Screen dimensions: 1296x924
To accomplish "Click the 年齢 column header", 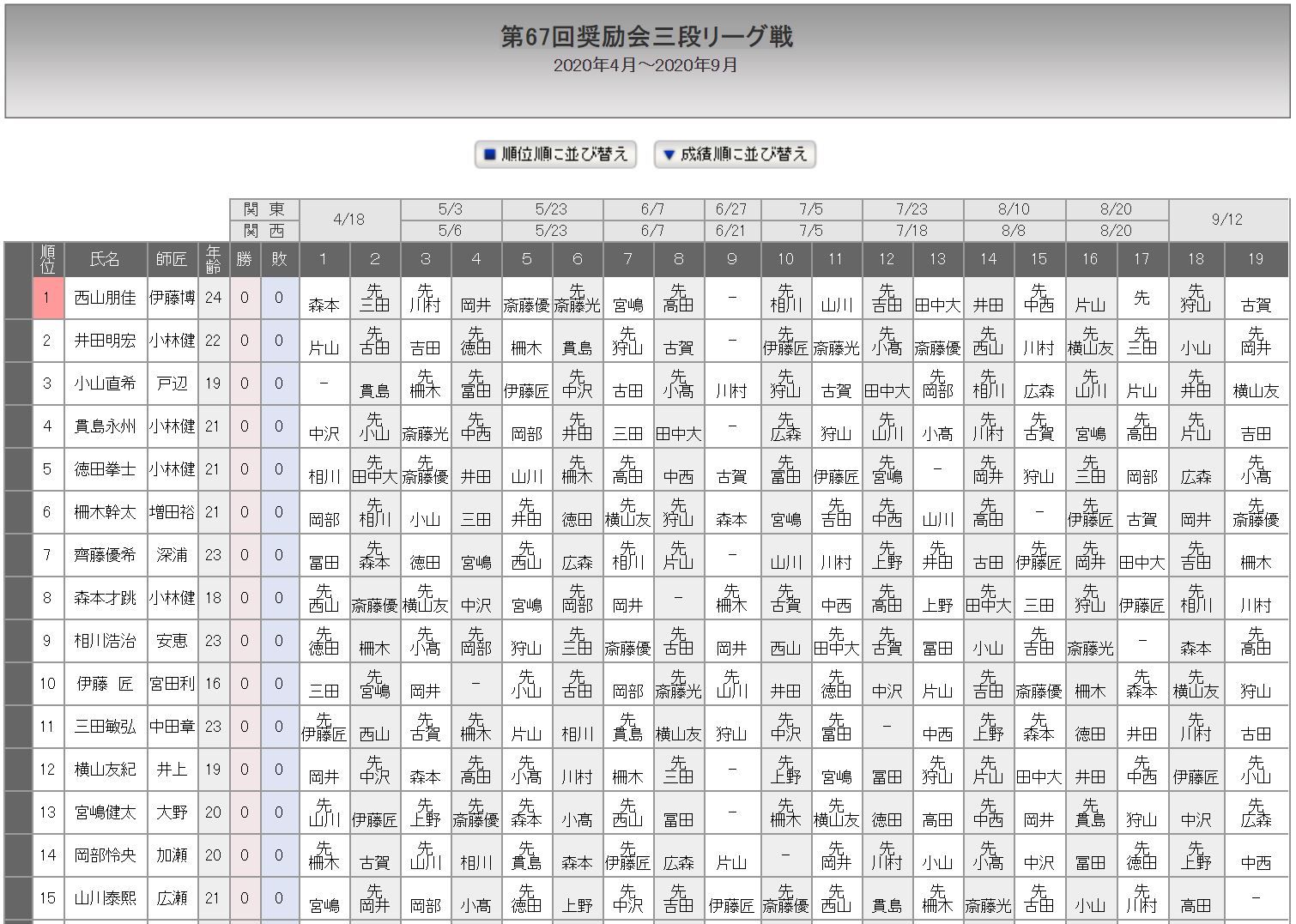I will coord(213,259).
